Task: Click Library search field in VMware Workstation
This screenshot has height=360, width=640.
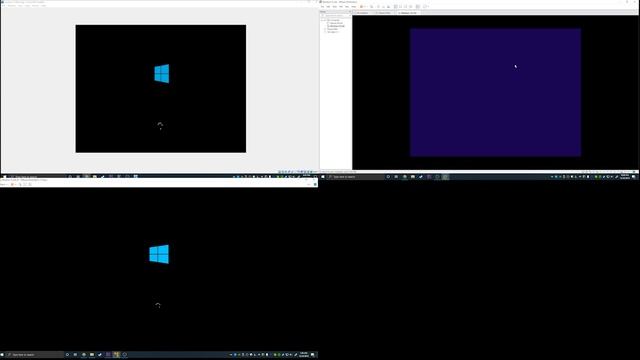Action: tap(334, 16)
